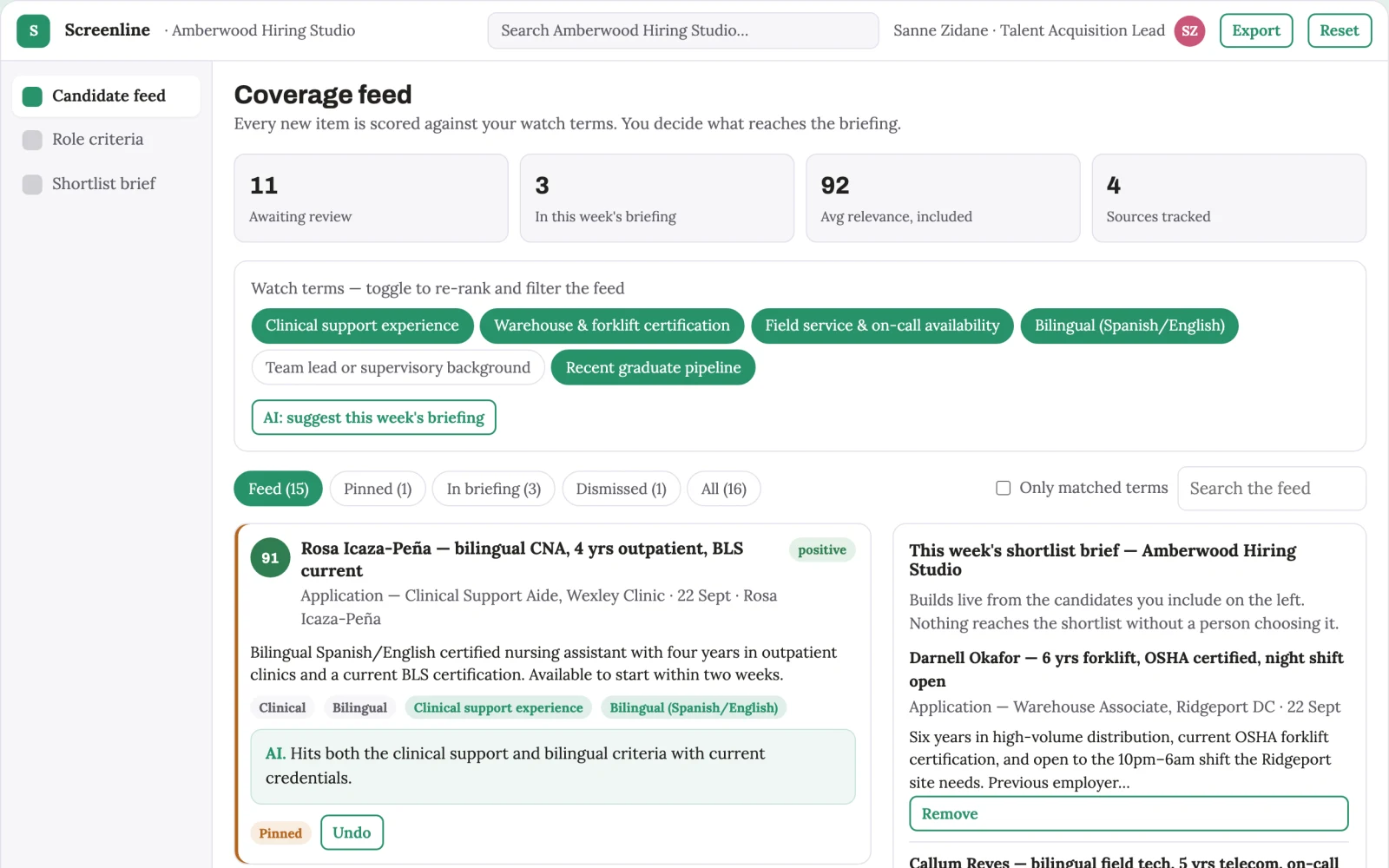Screen dimensions: 1389x868
Task: Toggle the Clinical support experience watch term
Action: click(x=362, y=325)
